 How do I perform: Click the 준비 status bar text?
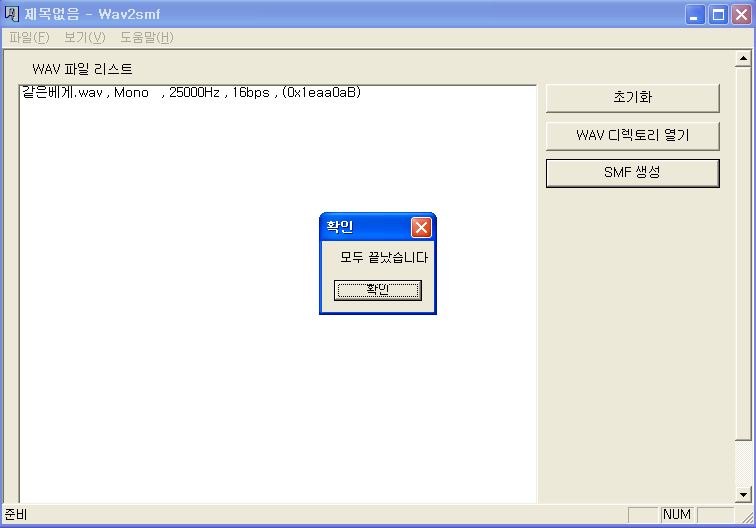(x=15, y=515)
